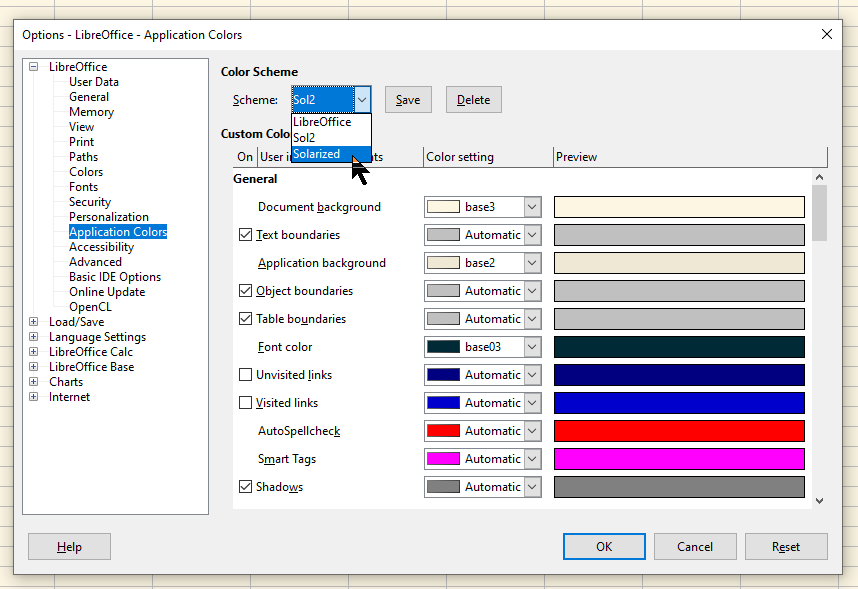The image size is (858, 589).
Task: Open the Scheme dropdown arrow
Action: (362, 100)
